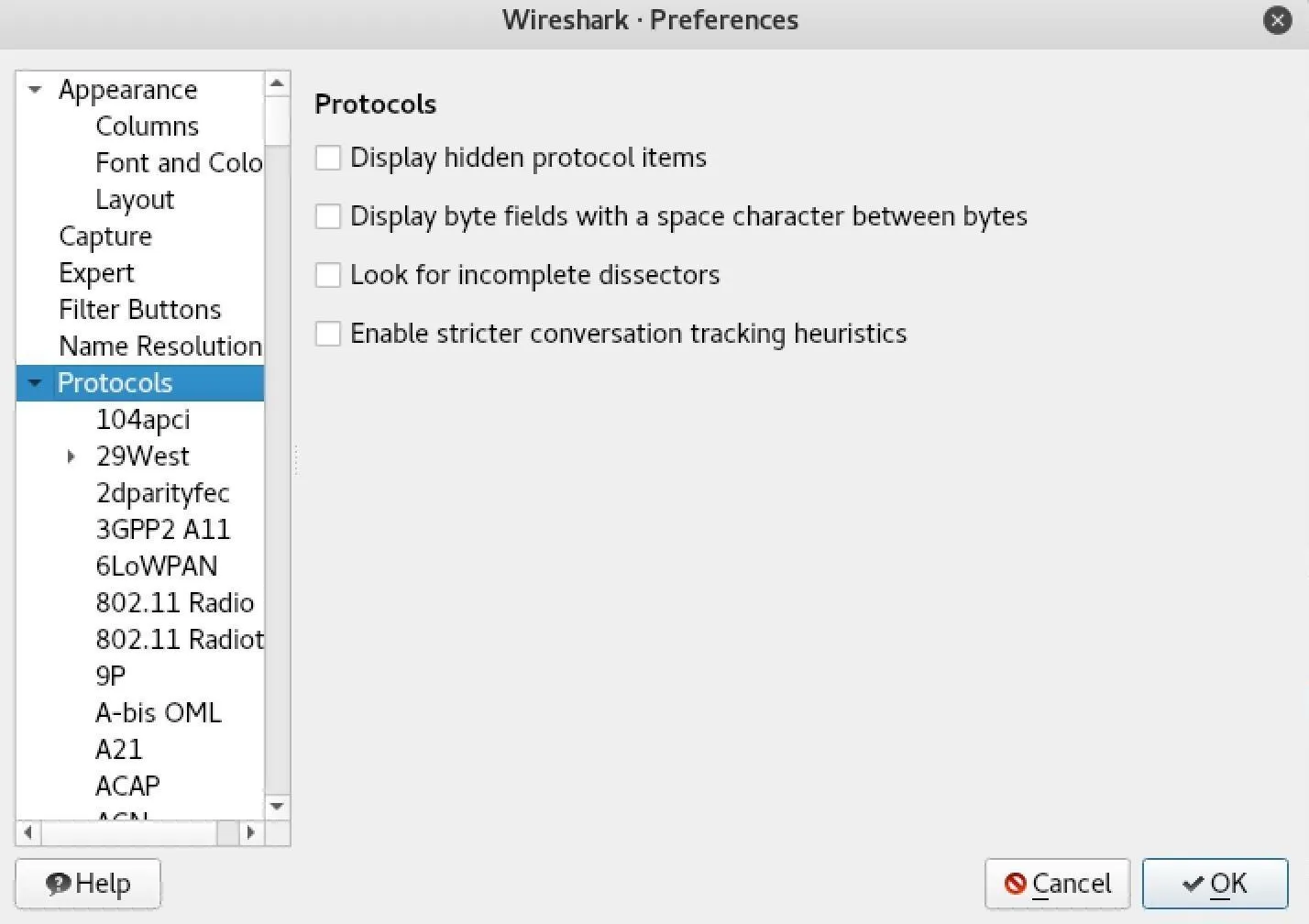Select the 3GPP2 A11 protocol
Viewport: 1309px width, 924px height.
tap(163, 530)
